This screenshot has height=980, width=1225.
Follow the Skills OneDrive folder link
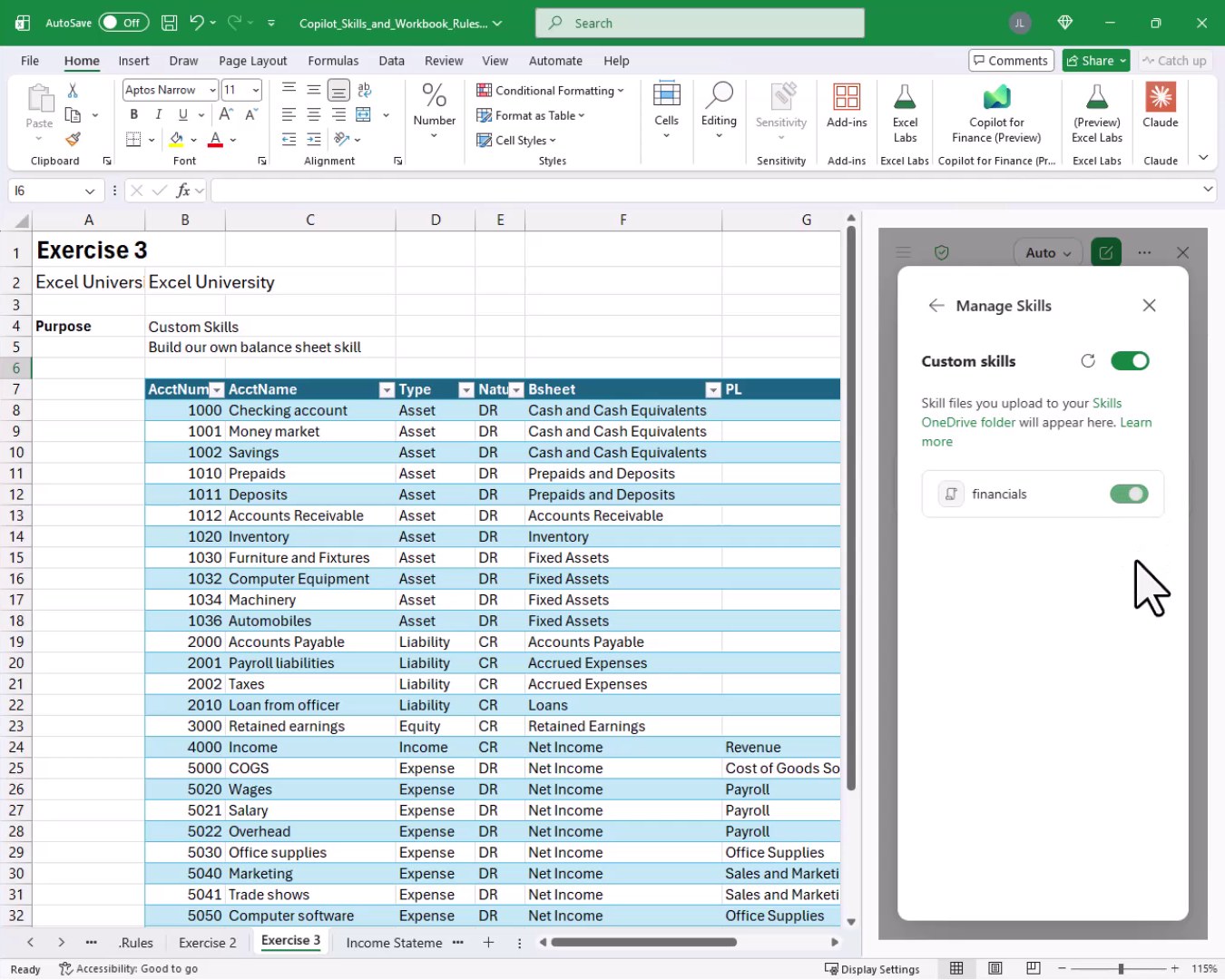tap(1021, 413)
